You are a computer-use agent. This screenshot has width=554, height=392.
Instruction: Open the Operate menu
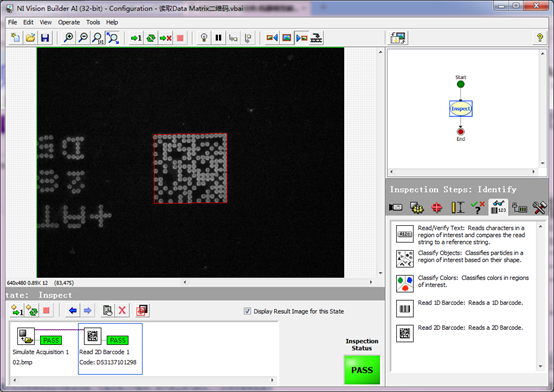69,22
